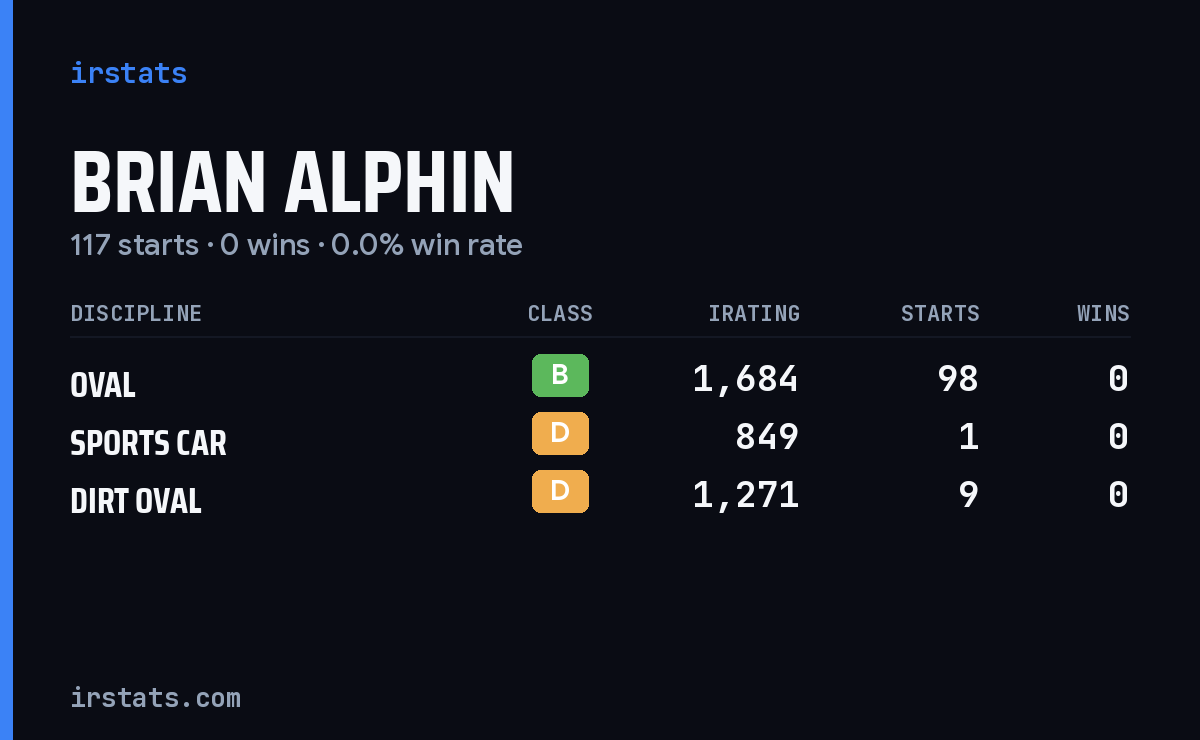Click the Oval iRating value 1,684
1200x740 pixels.
click(746, 379)
